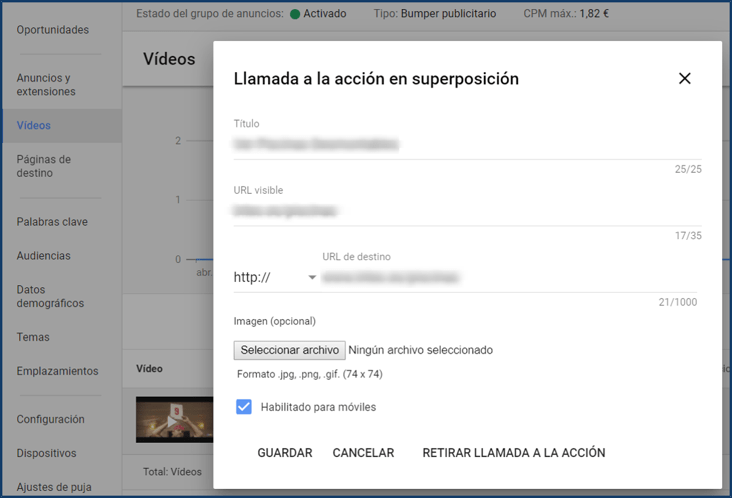Click the CPM máx. 1,82 € value
732x498 pixels.
click(594, 14)
